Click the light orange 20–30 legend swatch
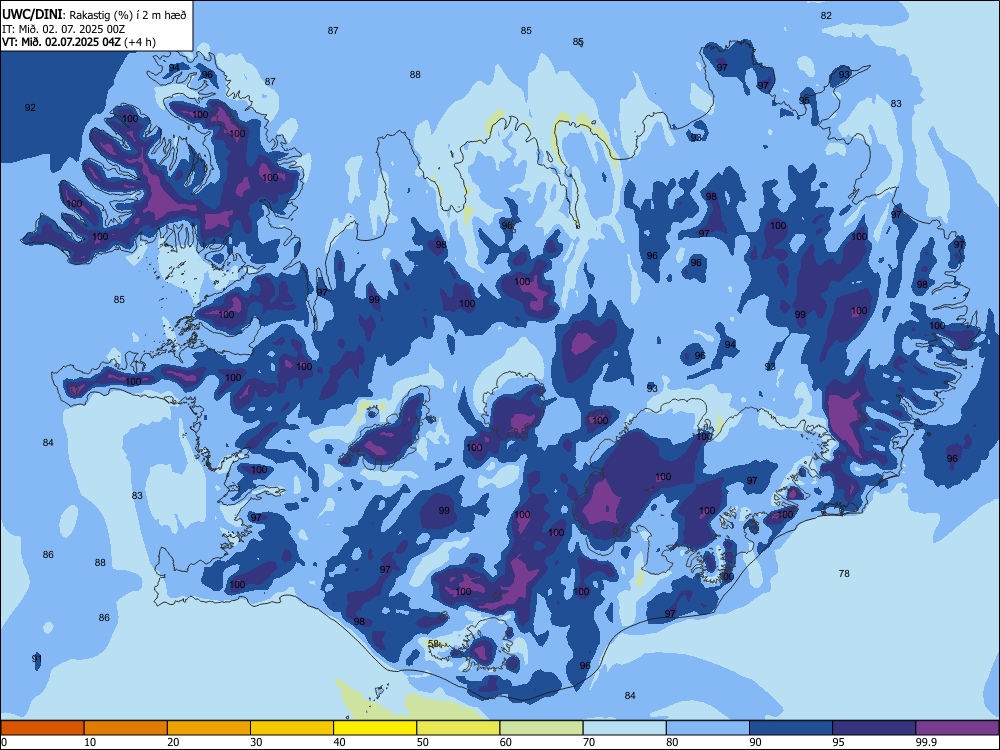 [x=209, y=728]
